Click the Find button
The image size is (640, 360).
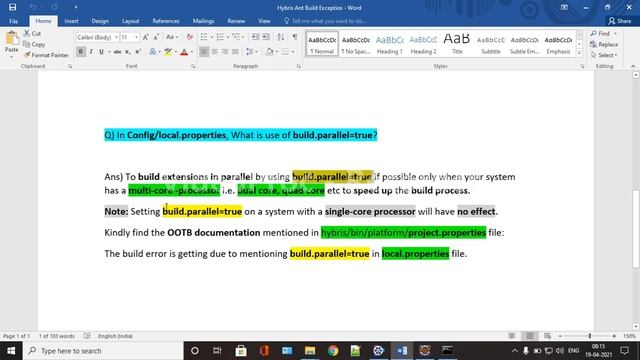pos(600,33)
